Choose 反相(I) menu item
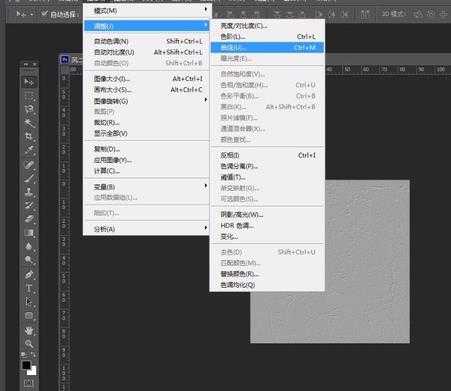The image size is (451, 391). pyautogui.click(x=267, y=155)
